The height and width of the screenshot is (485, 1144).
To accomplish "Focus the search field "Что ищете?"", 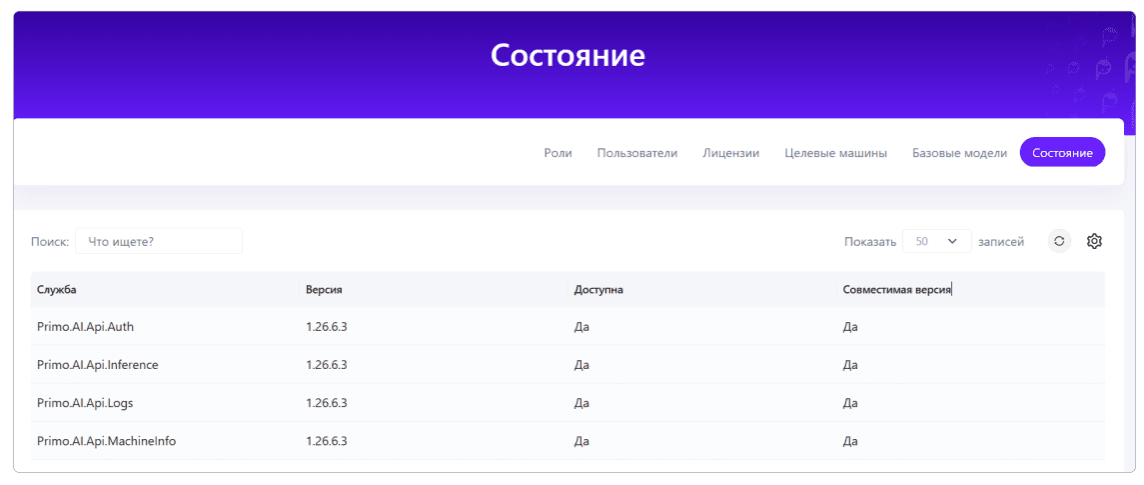I will (x=158, y=241).
